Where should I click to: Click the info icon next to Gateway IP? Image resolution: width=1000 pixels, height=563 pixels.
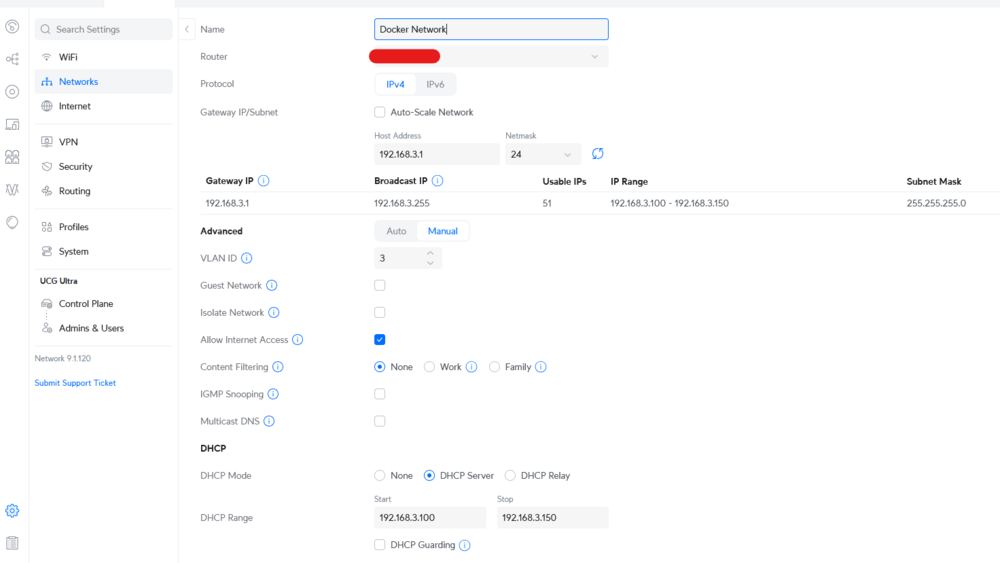coord(263,181)
